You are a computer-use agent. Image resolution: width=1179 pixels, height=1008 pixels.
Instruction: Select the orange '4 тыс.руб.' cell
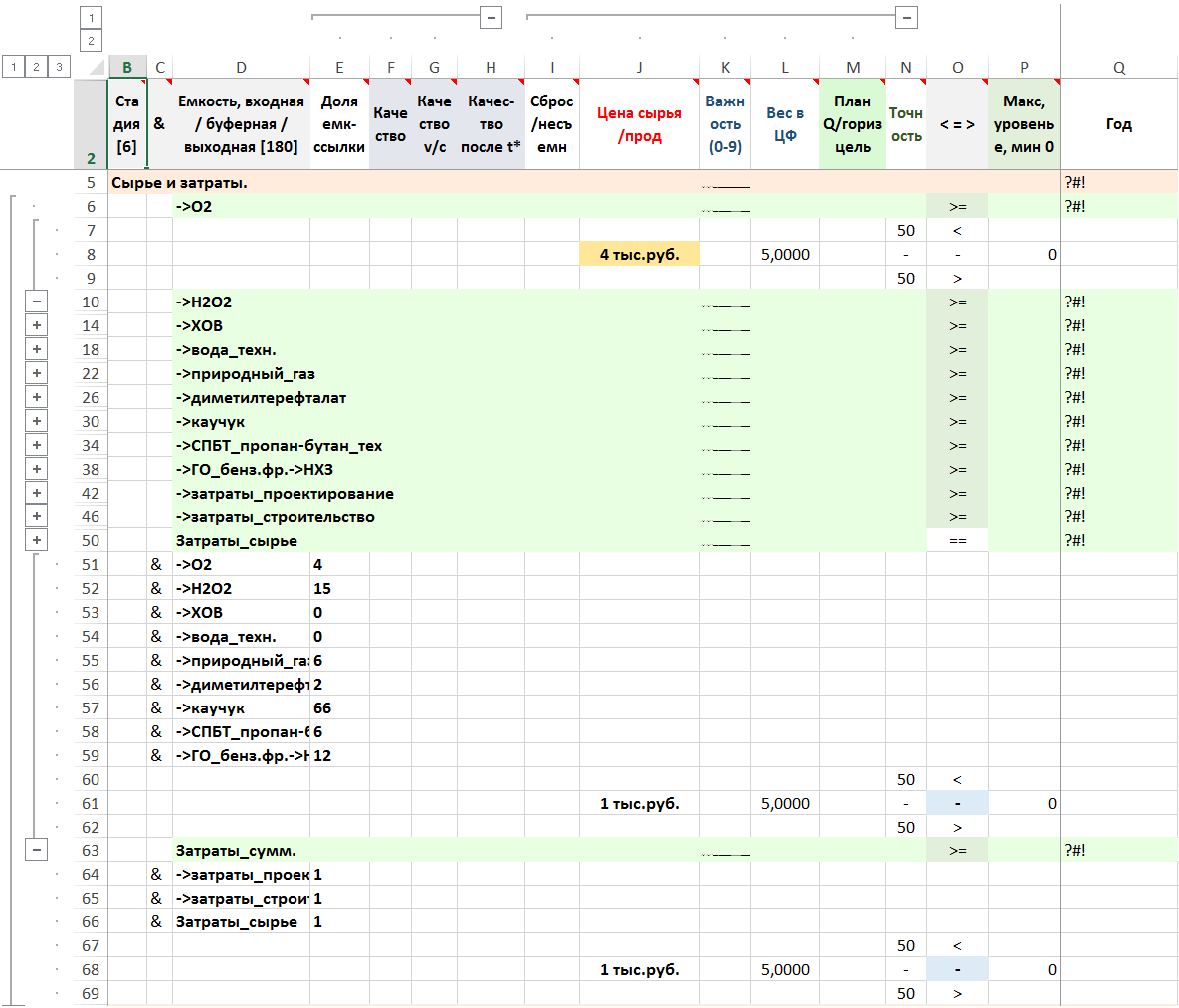click(639, 254)
